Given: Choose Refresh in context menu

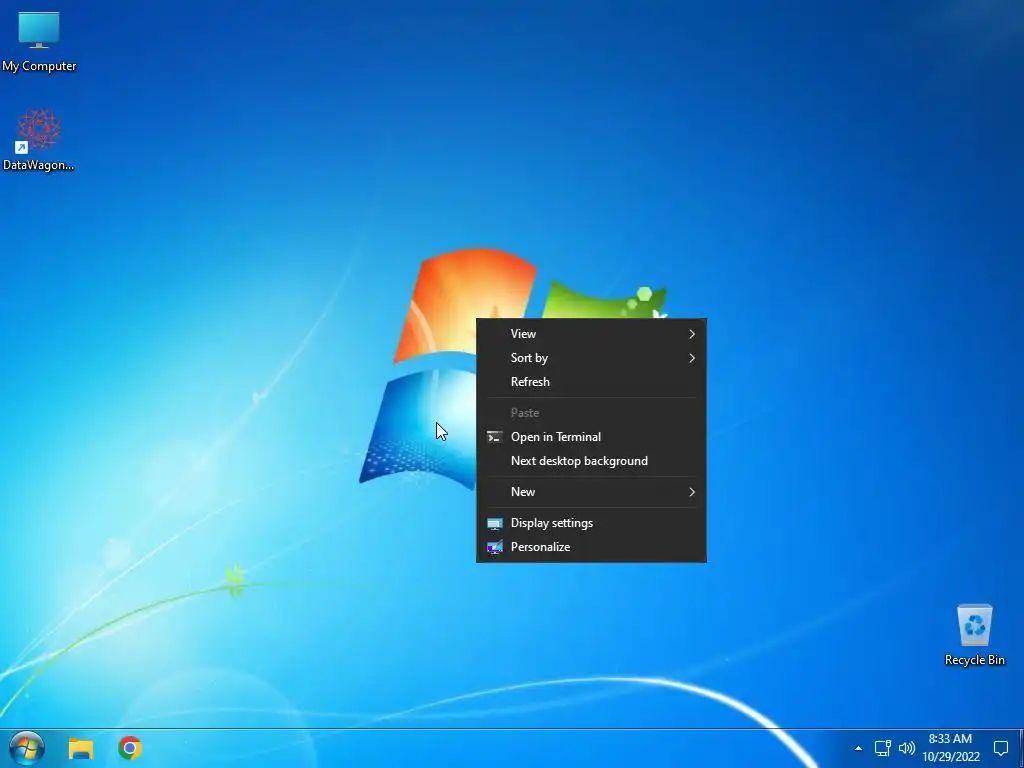Looking at the screenshot, I should pyautogui.click(x=591, y=382).
